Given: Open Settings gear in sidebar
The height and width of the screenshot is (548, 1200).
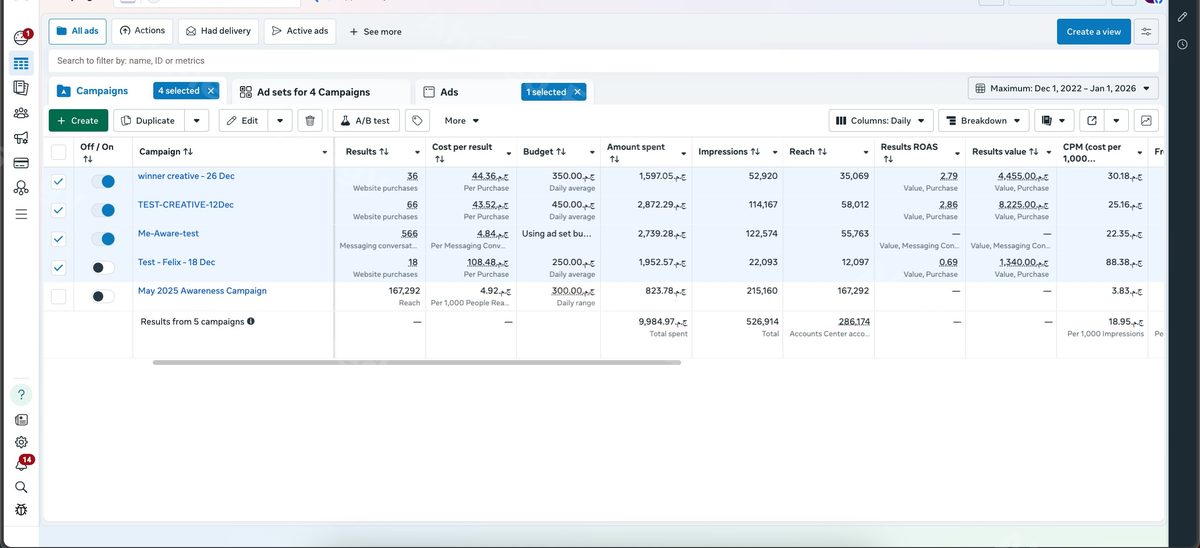Looking at the screenshot, I should 21,442.
